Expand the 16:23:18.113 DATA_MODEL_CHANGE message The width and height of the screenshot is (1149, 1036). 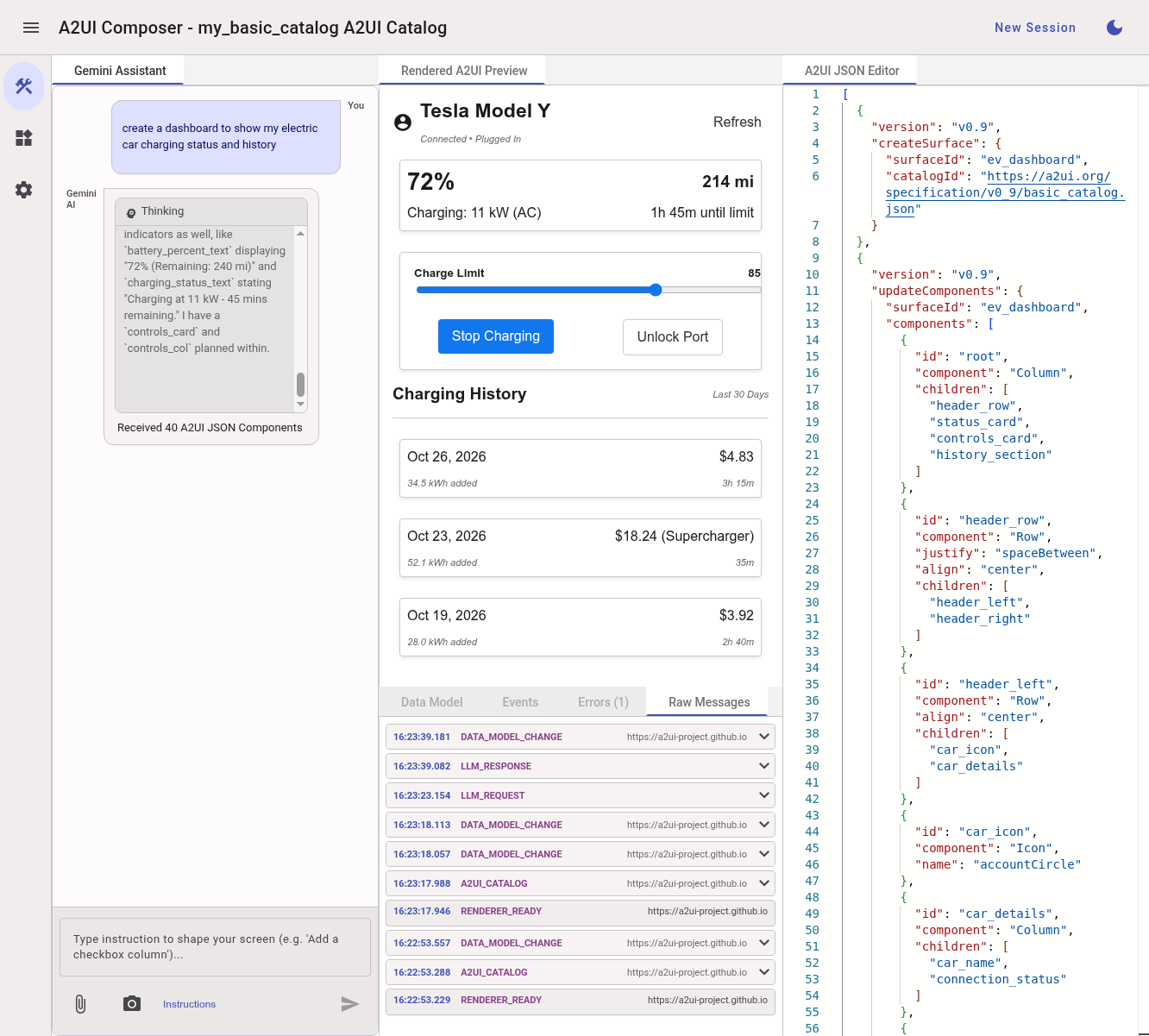point(581,825)
